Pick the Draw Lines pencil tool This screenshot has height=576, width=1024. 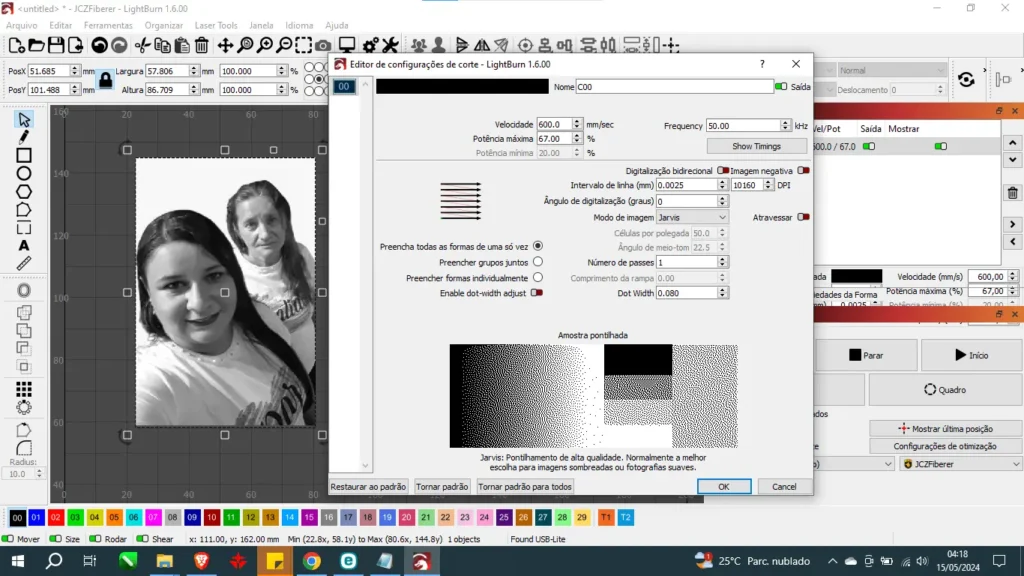pos(24,137)
